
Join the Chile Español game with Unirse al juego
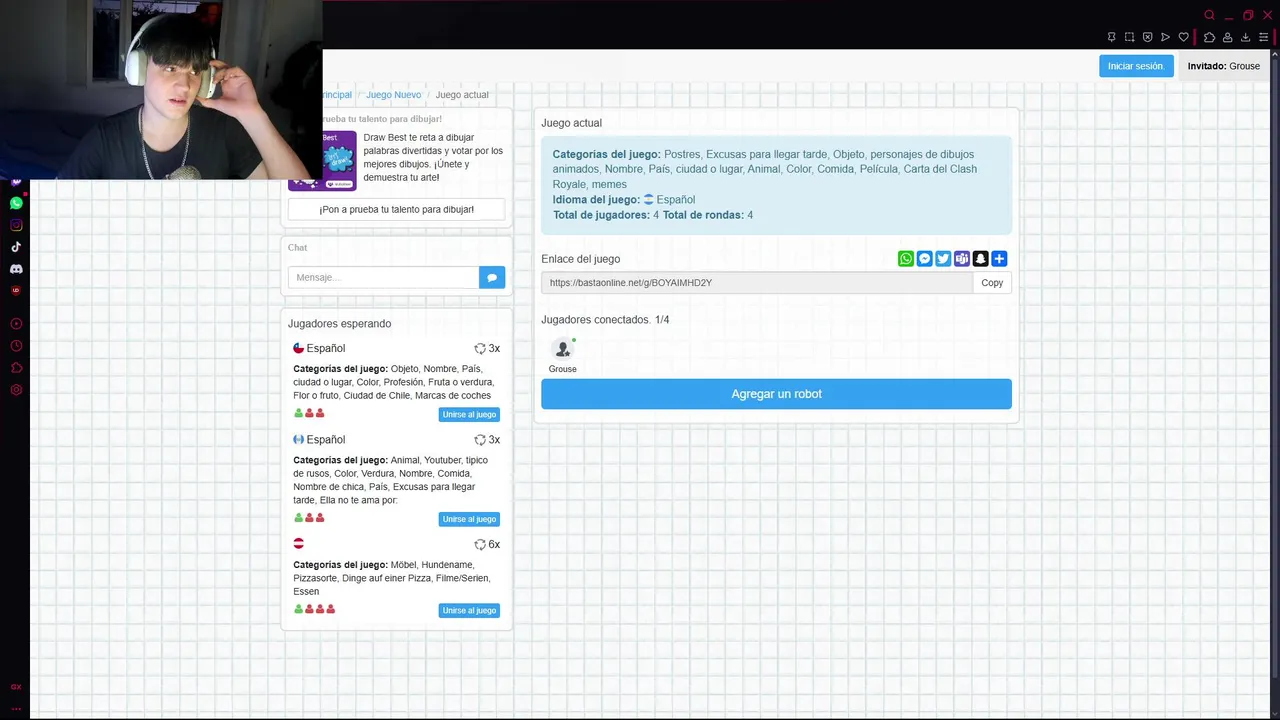(x=469, y=414)
